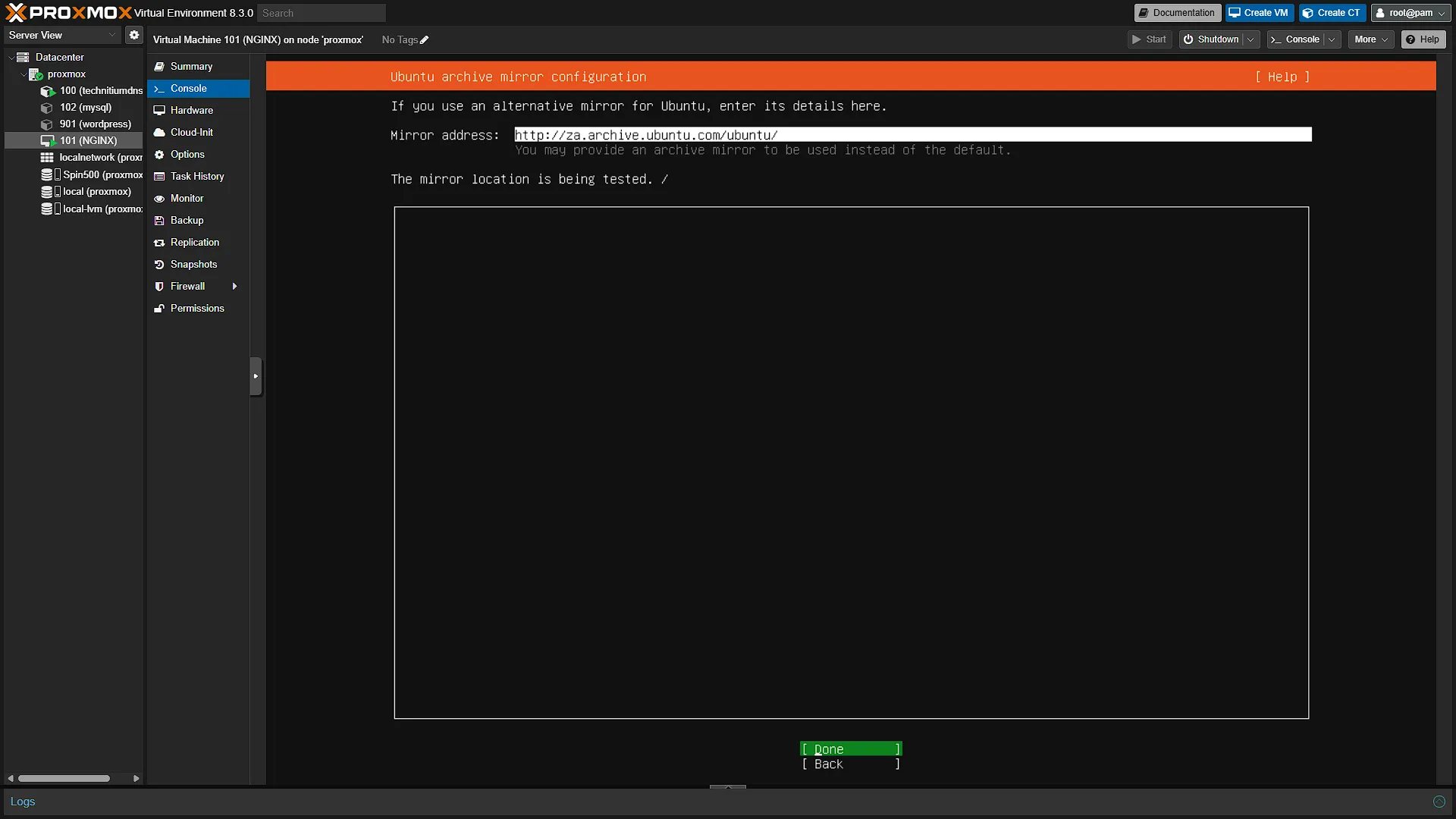Go to Task History

pos(198,177)
